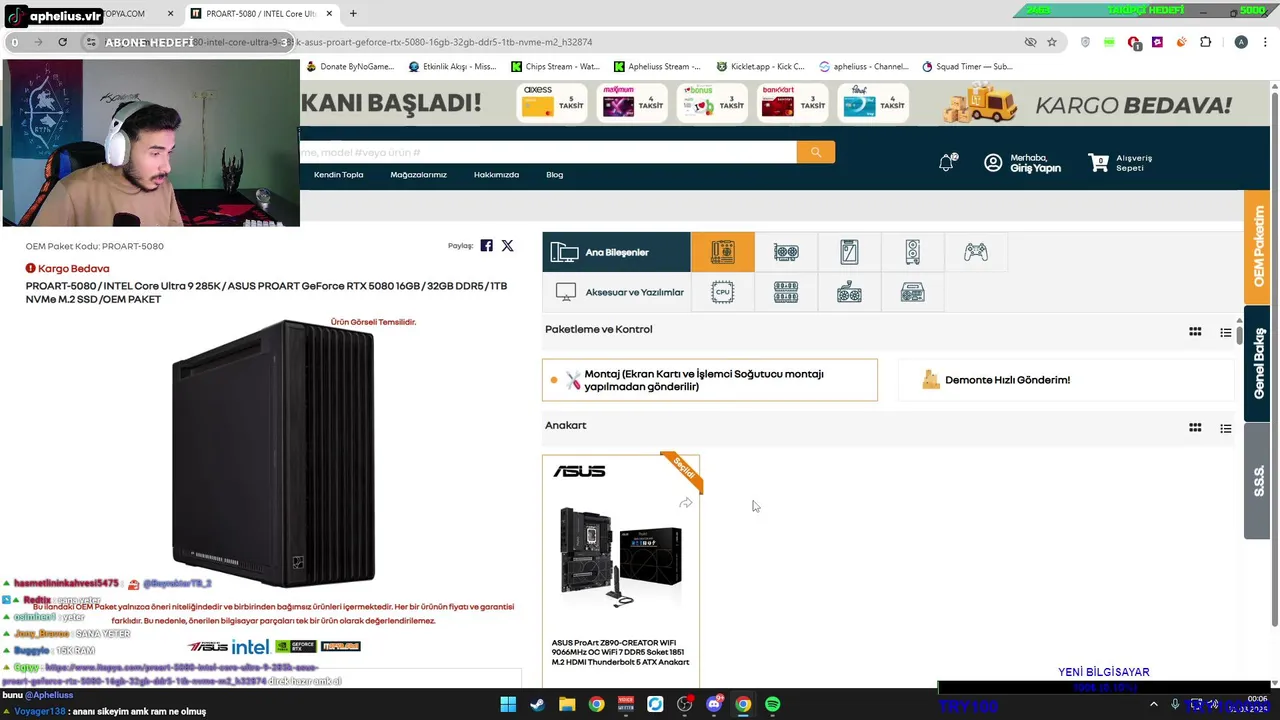Switch Anakart section to list view
Viewport: 1280px width, 720px height.
pyautogui.click(x=1225, y=428)
